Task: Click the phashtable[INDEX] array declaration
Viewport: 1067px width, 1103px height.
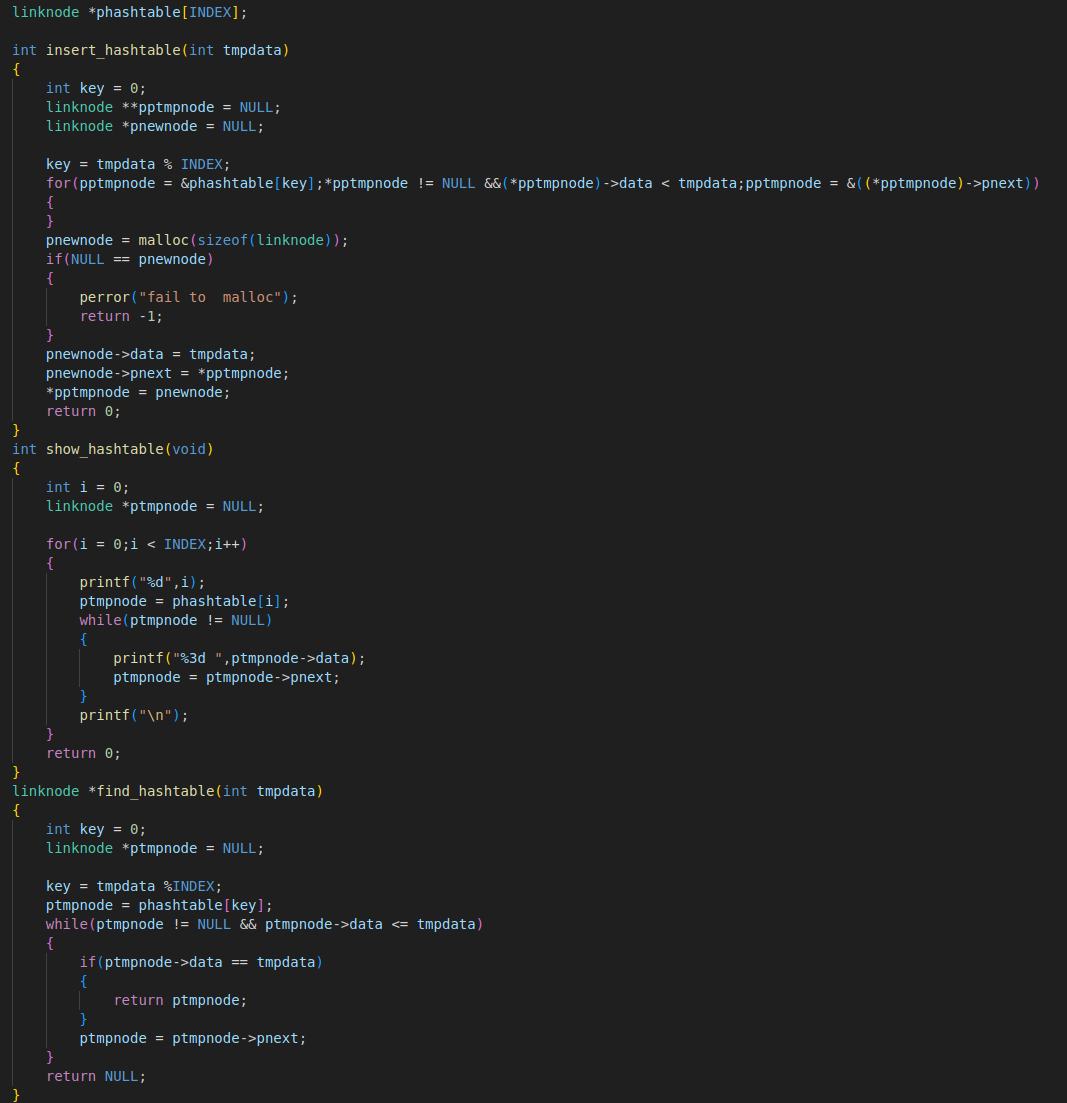Action: (x=129, y=12)
